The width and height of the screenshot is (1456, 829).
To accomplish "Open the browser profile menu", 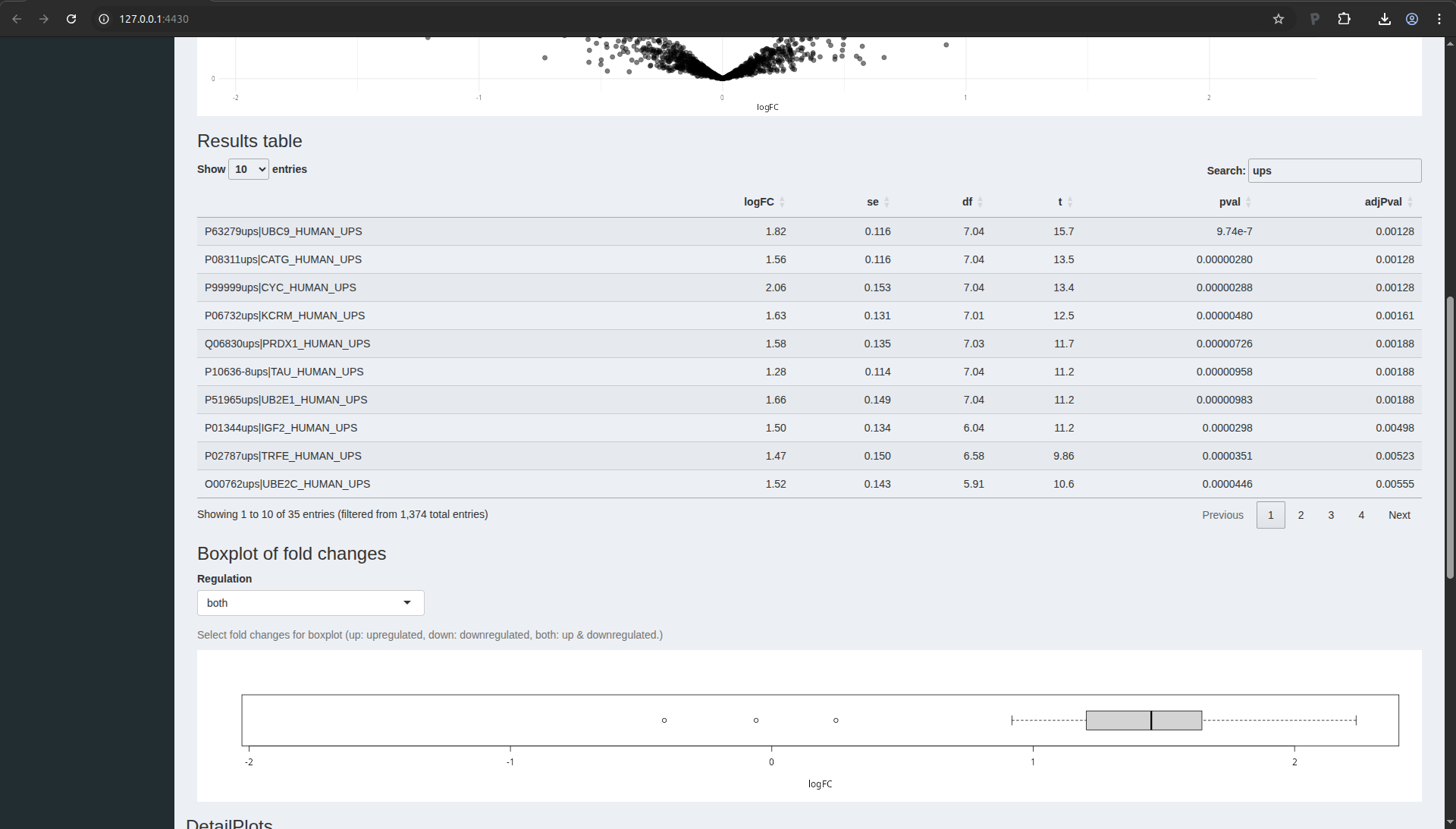I will [x=1412, y=19].
